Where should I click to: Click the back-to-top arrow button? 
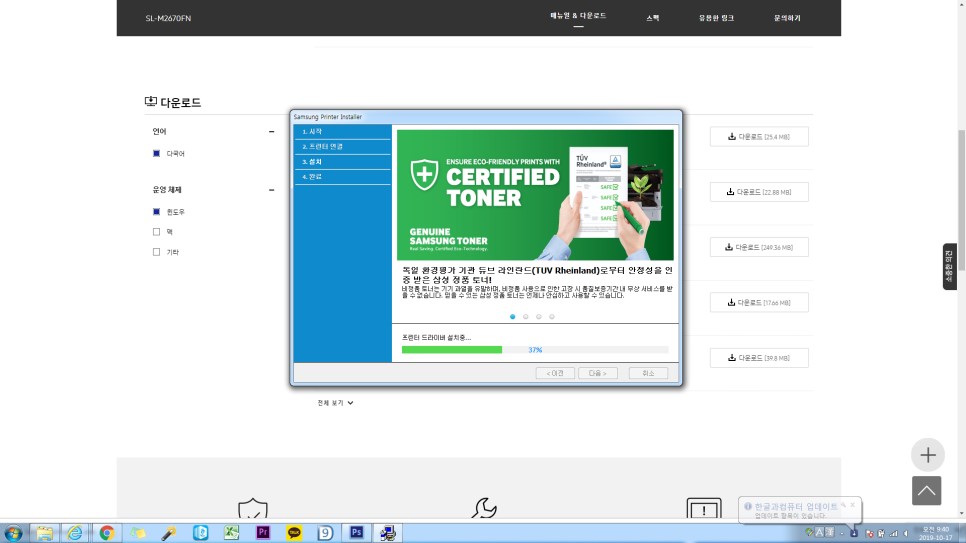[x=927, y=491]
